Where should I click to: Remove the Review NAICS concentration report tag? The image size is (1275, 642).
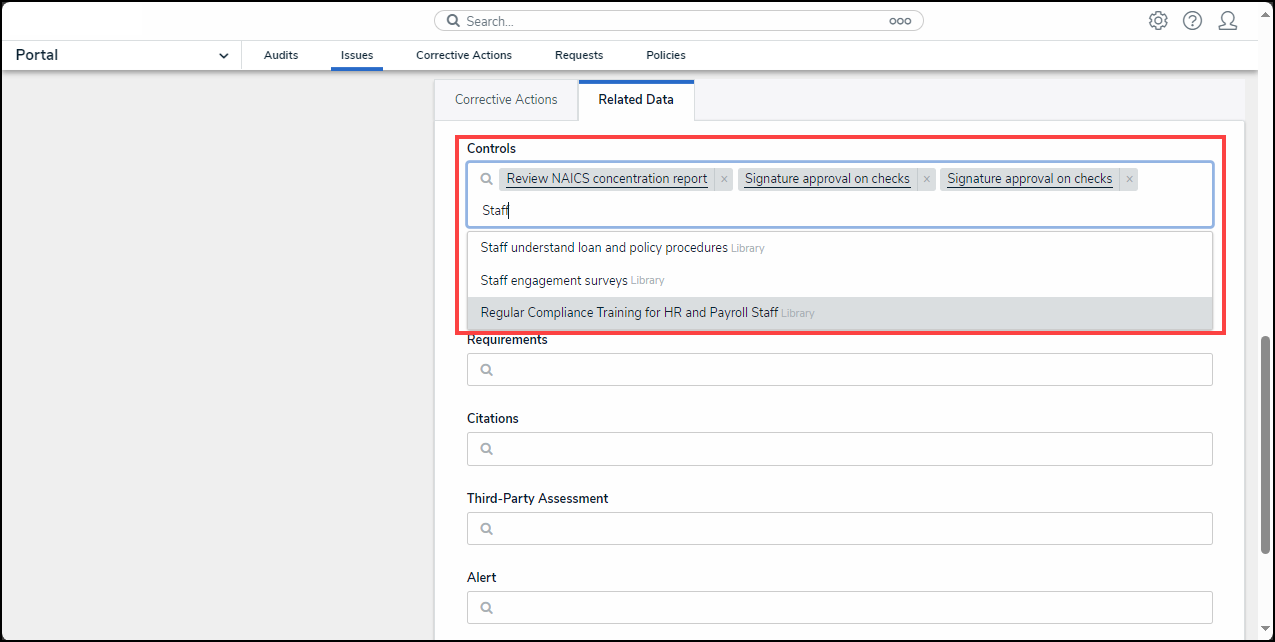tap(724, 179)
